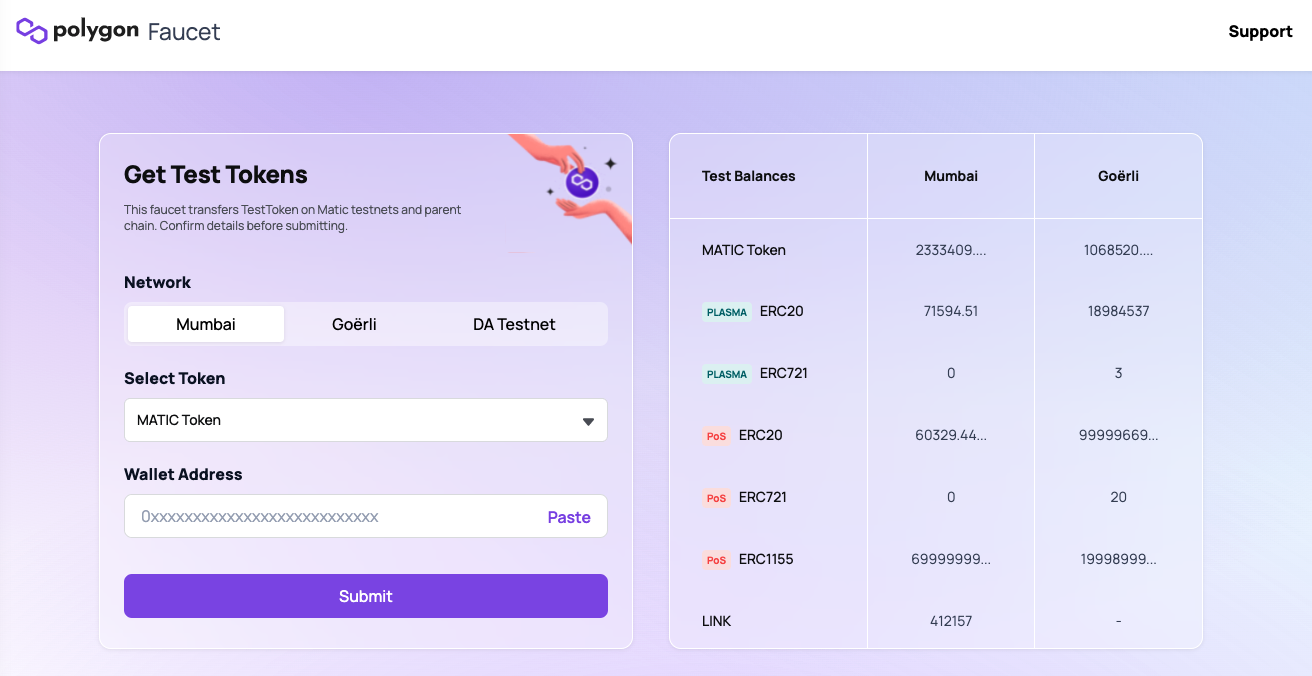The width and height of the screenshot is (1312, 676).
Task: Click the LINK Mumbai balance 412157
Action: click(x=951, y=621)
